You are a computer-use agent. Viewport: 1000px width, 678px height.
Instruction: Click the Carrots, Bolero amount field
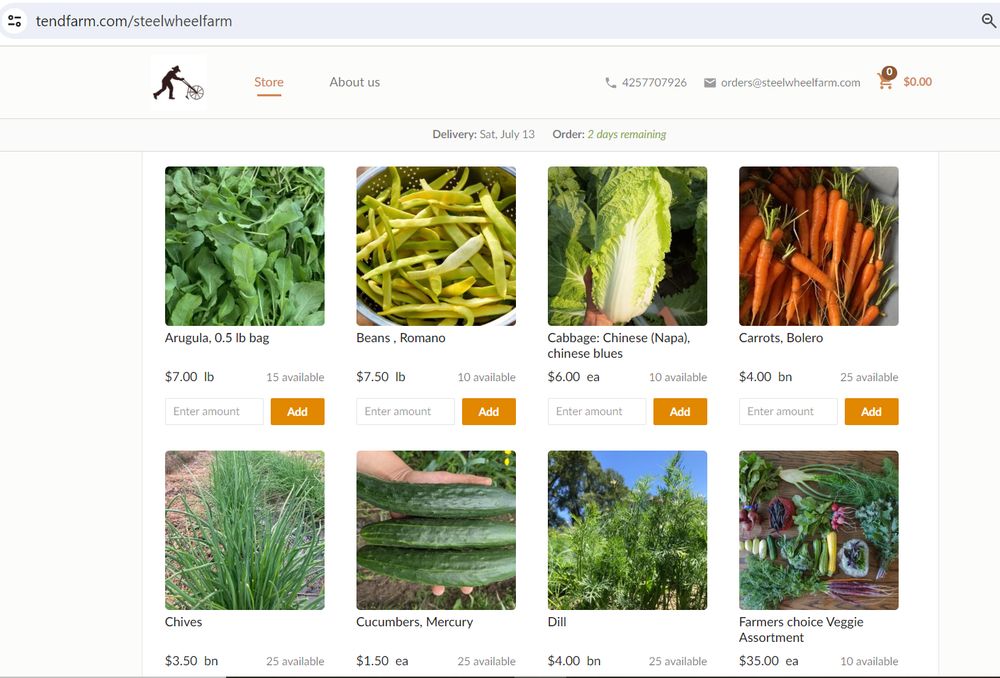pyautogui.click(x=788, y=411)
